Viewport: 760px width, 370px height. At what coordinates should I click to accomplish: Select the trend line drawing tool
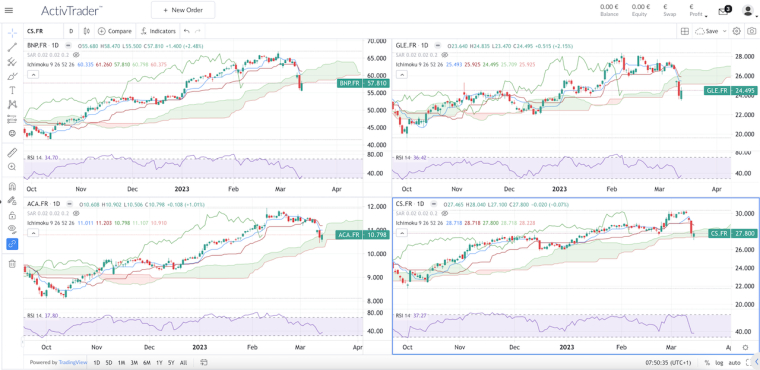(x=12, y=47)
